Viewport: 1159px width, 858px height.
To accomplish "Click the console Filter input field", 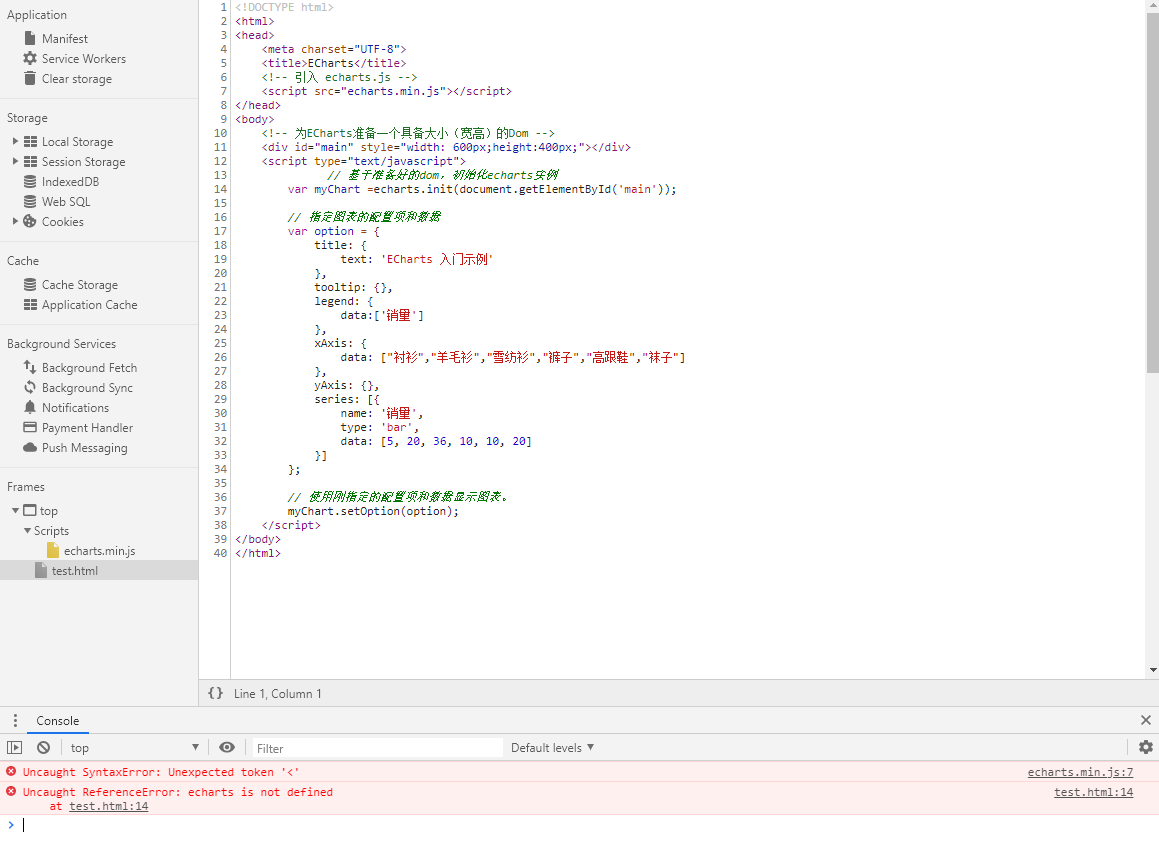I will (378, 748).
